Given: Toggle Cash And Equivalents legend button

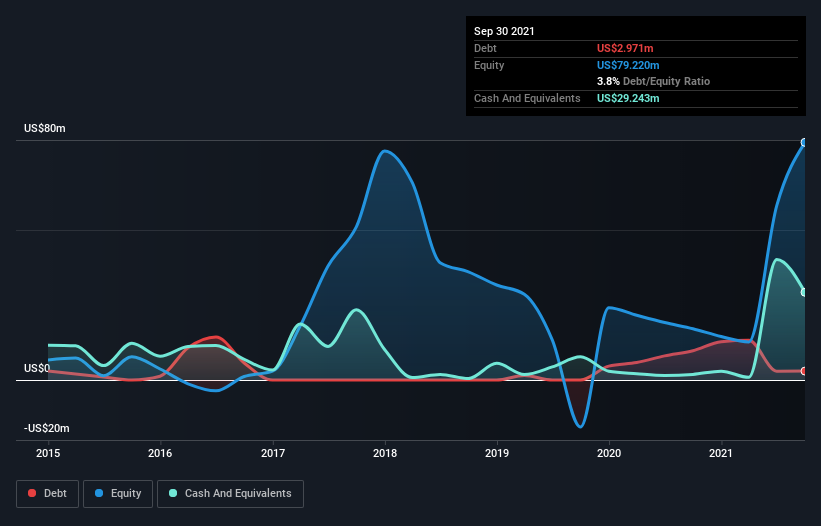Looking at the screenshot, I should coord(230,494).
